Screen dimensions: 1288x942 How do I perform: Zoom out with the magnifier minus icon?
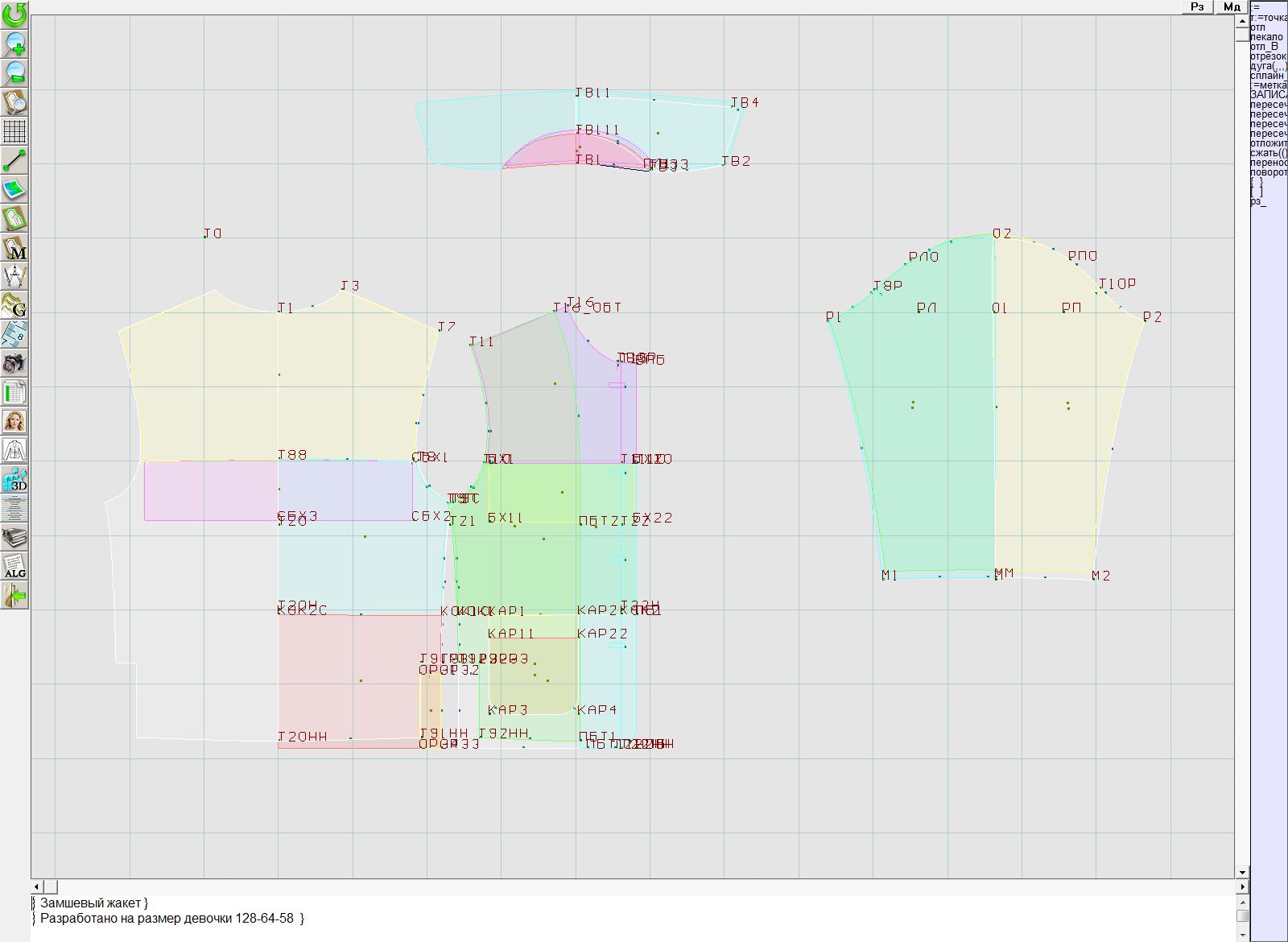pos(14,72)
